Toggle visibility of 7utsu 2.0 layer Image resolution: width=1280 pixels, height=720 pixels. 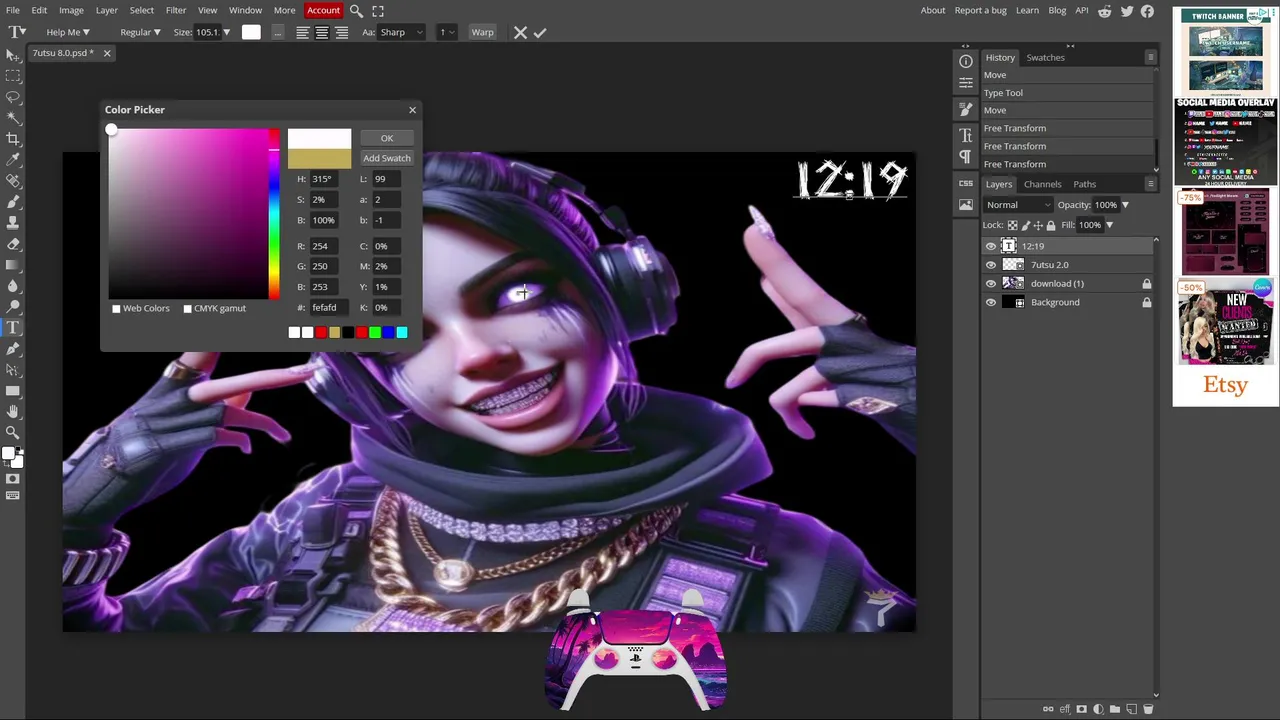[x=991, y=265]
